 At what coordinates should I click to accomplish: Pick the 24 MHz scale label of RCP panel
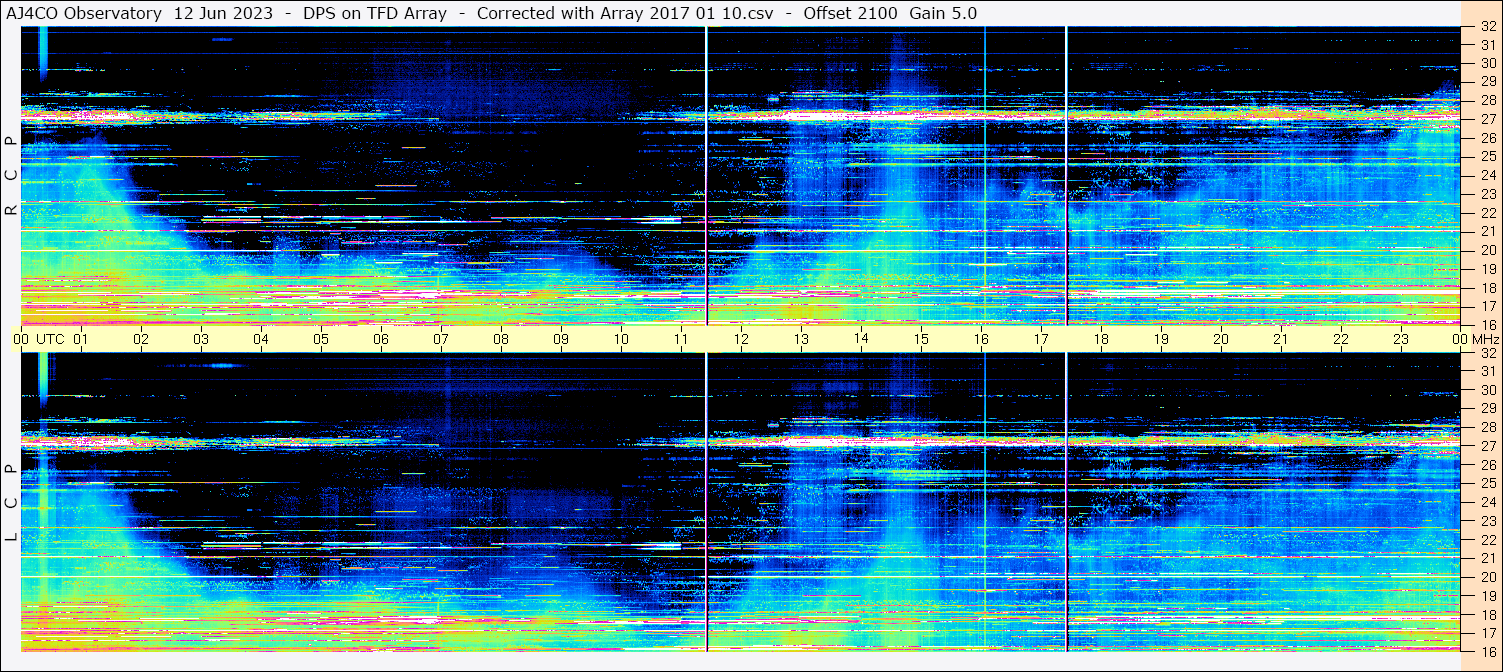click(1487, 176)
